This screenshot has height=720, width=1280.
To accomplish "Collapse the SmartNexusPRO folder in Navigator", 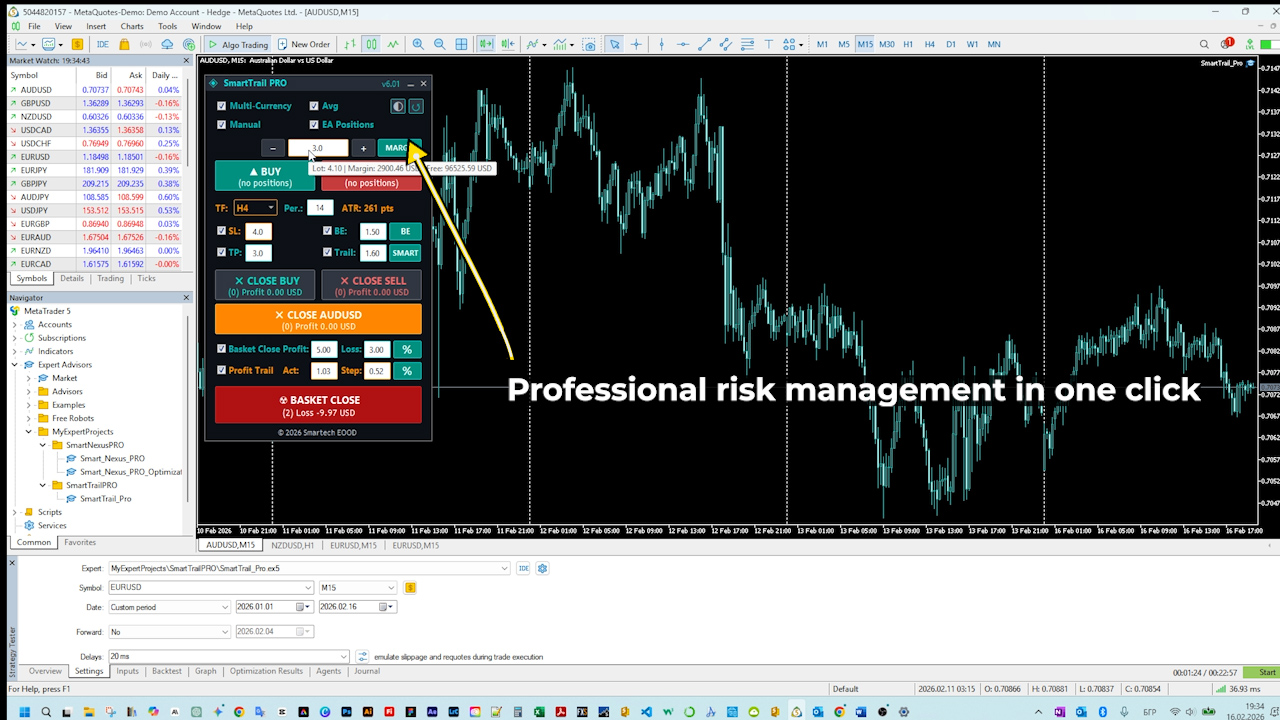I will (43, 445).
